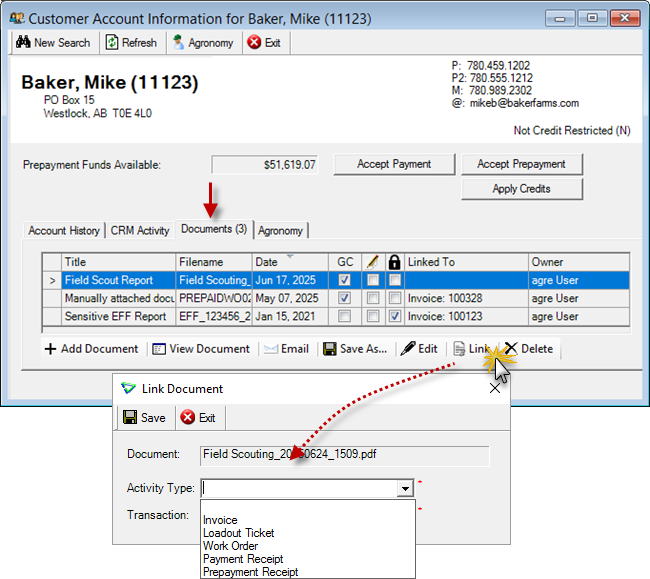Toggle locked checkbox for Field Scout Report

(x=395, y=280)
